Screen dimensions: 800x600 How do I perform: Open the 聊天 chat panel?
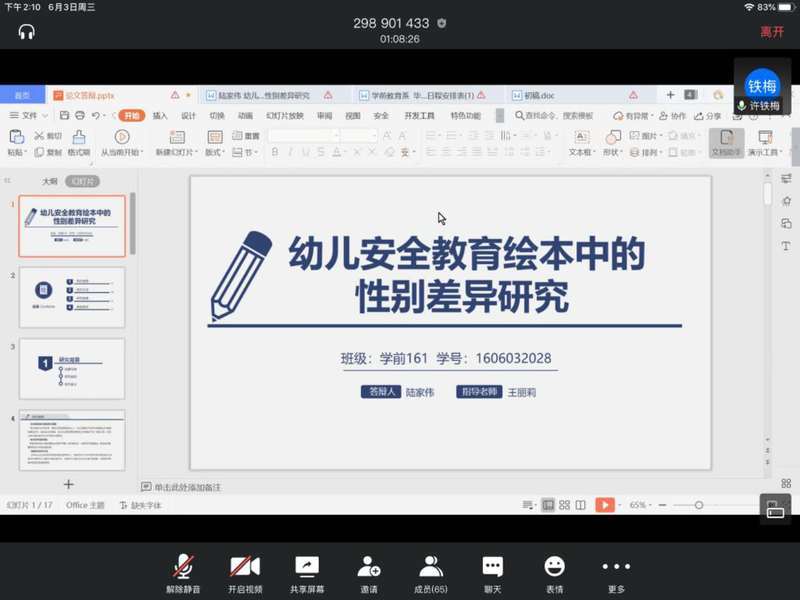[x=492, y=567]
